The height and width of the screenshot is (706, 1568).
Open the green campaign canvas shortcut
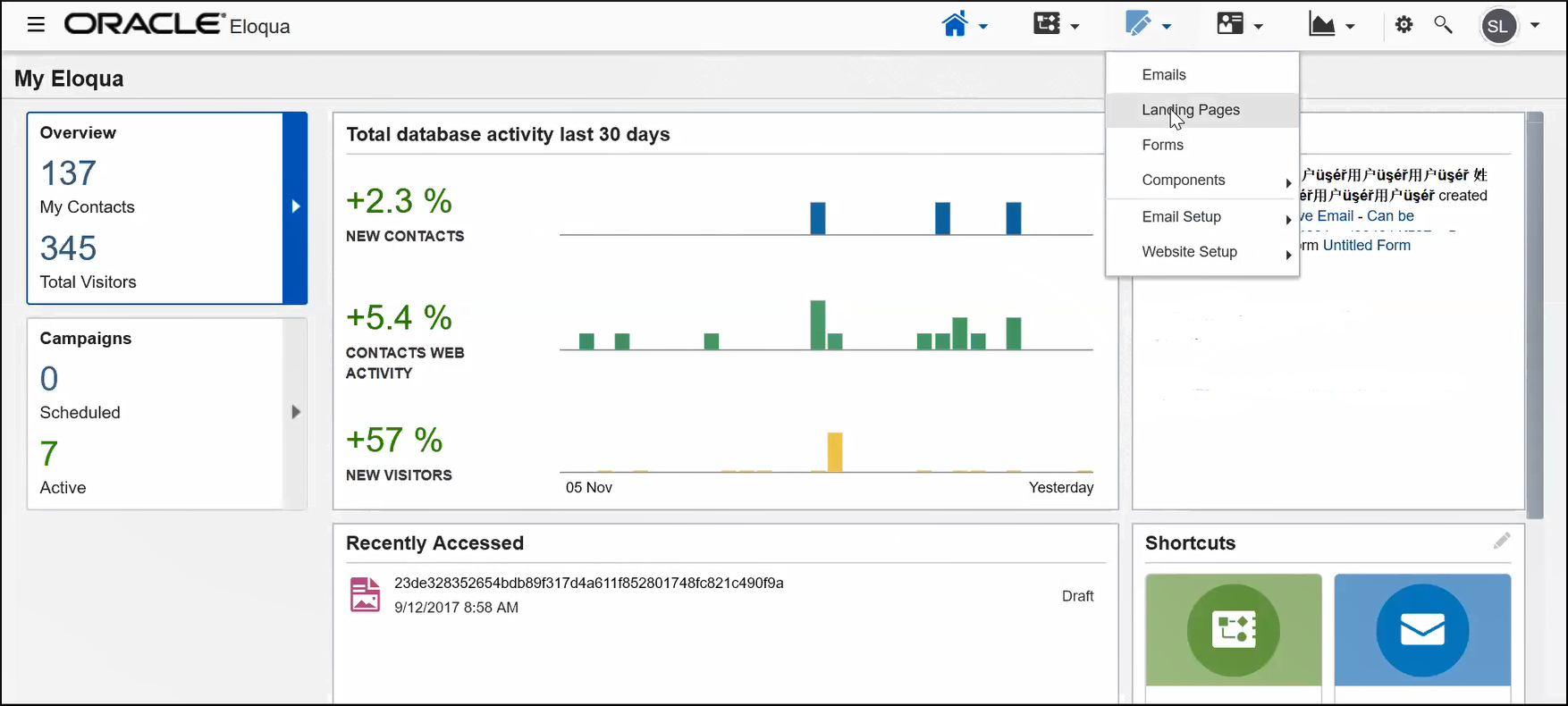(x=1234, y=630)
